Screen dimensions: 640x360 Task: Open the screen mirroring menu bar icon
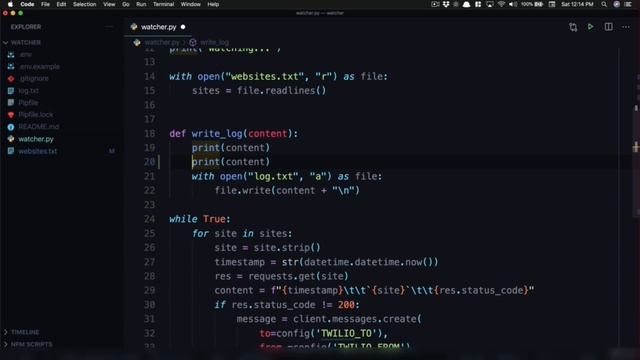point(490,4)
